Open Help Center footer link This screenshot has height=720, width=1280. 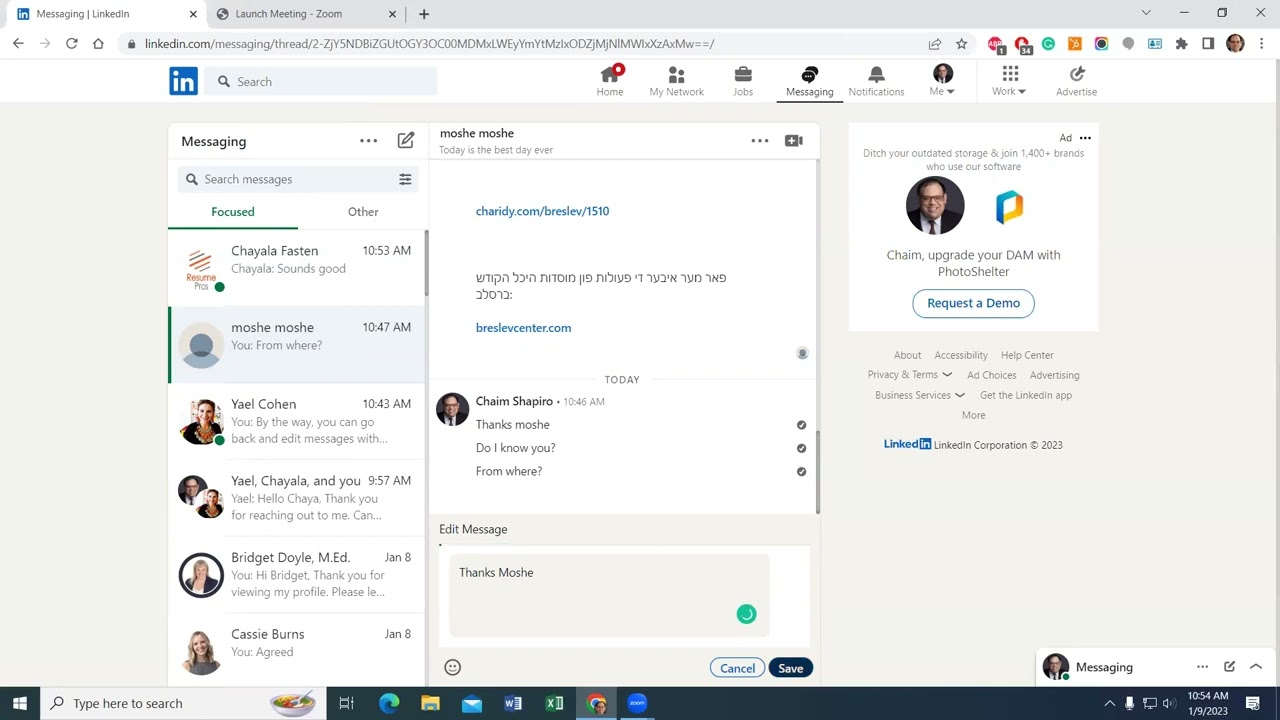(x=1027, y=355)
